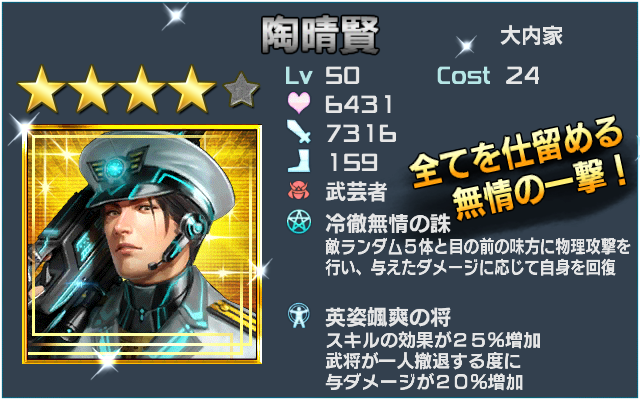640x400 pixels.
Task: Open the character portrait thumbnail
Action: 142,244
